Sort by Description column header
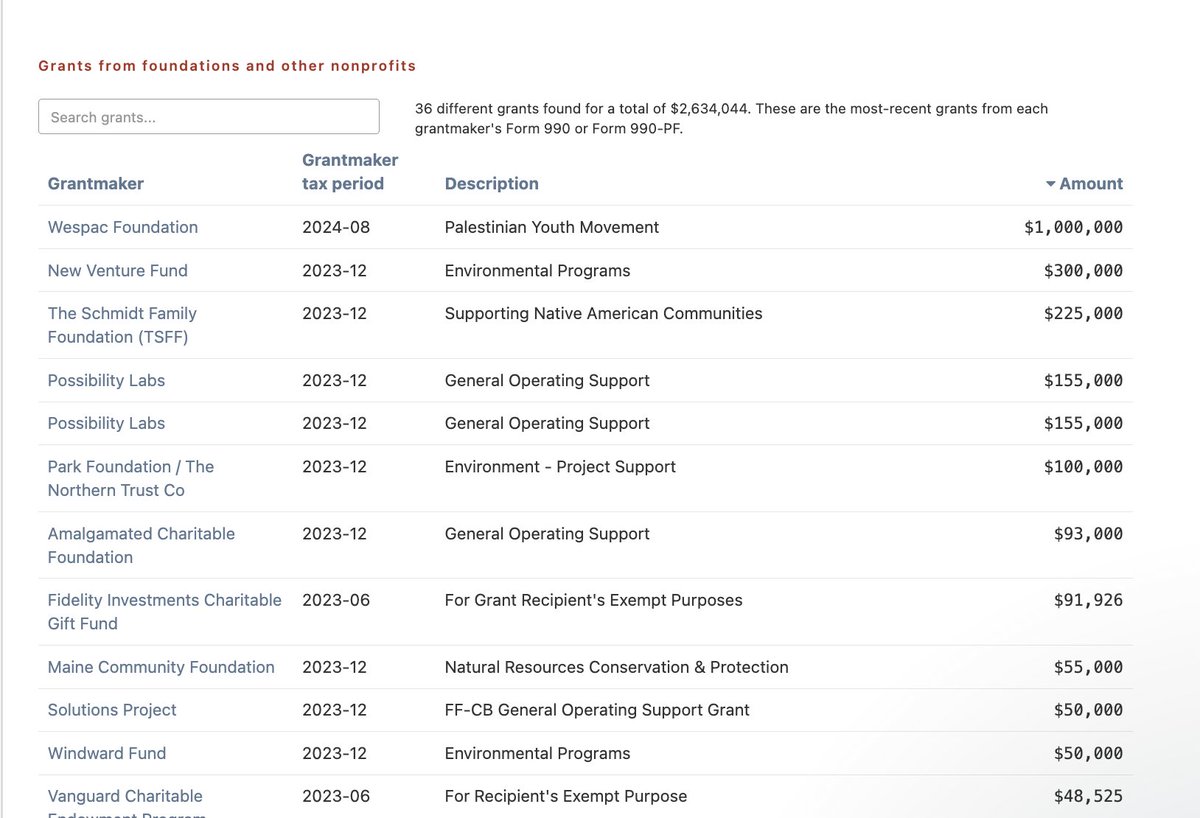The width and height of the screenshot is (1200, 818). [492, 184]
